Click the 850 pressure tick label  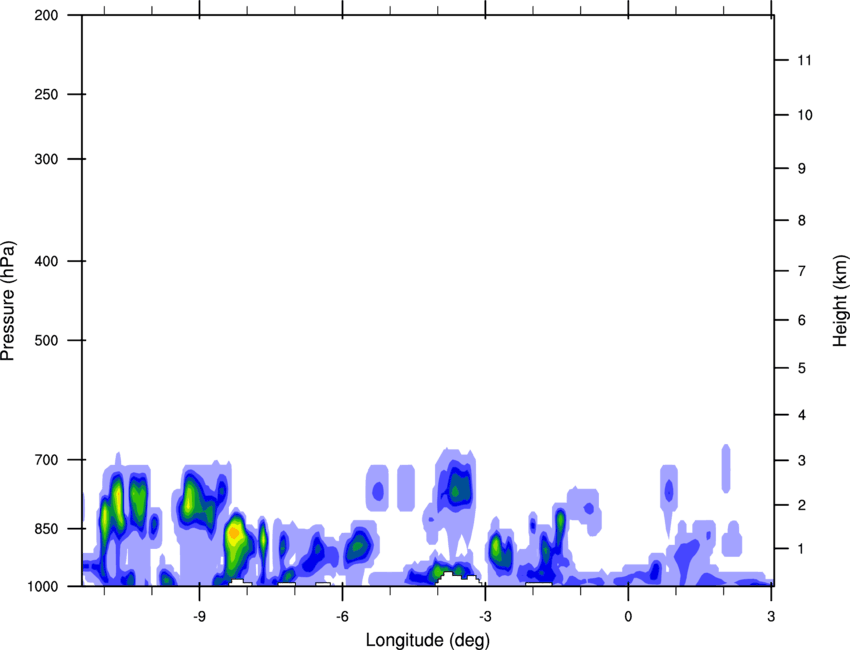46,529
